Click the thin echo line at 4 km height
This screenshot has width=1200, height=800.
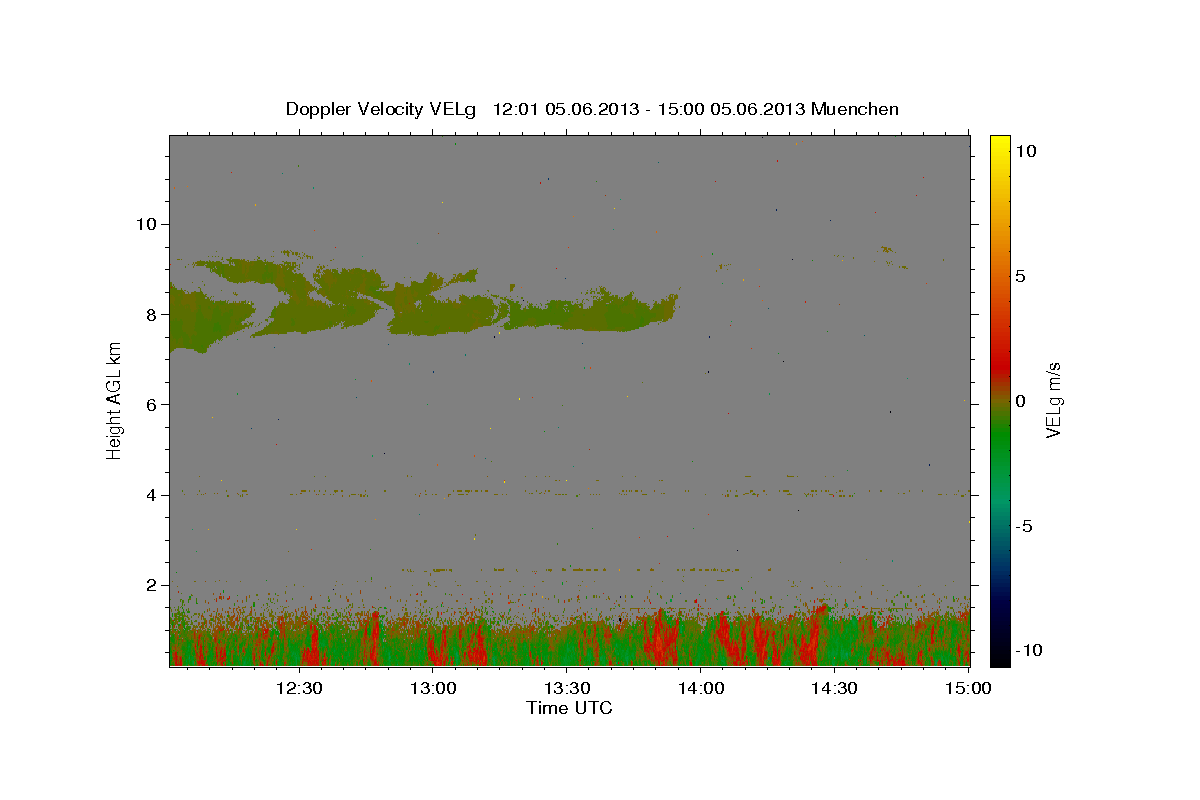click(570, 492)
